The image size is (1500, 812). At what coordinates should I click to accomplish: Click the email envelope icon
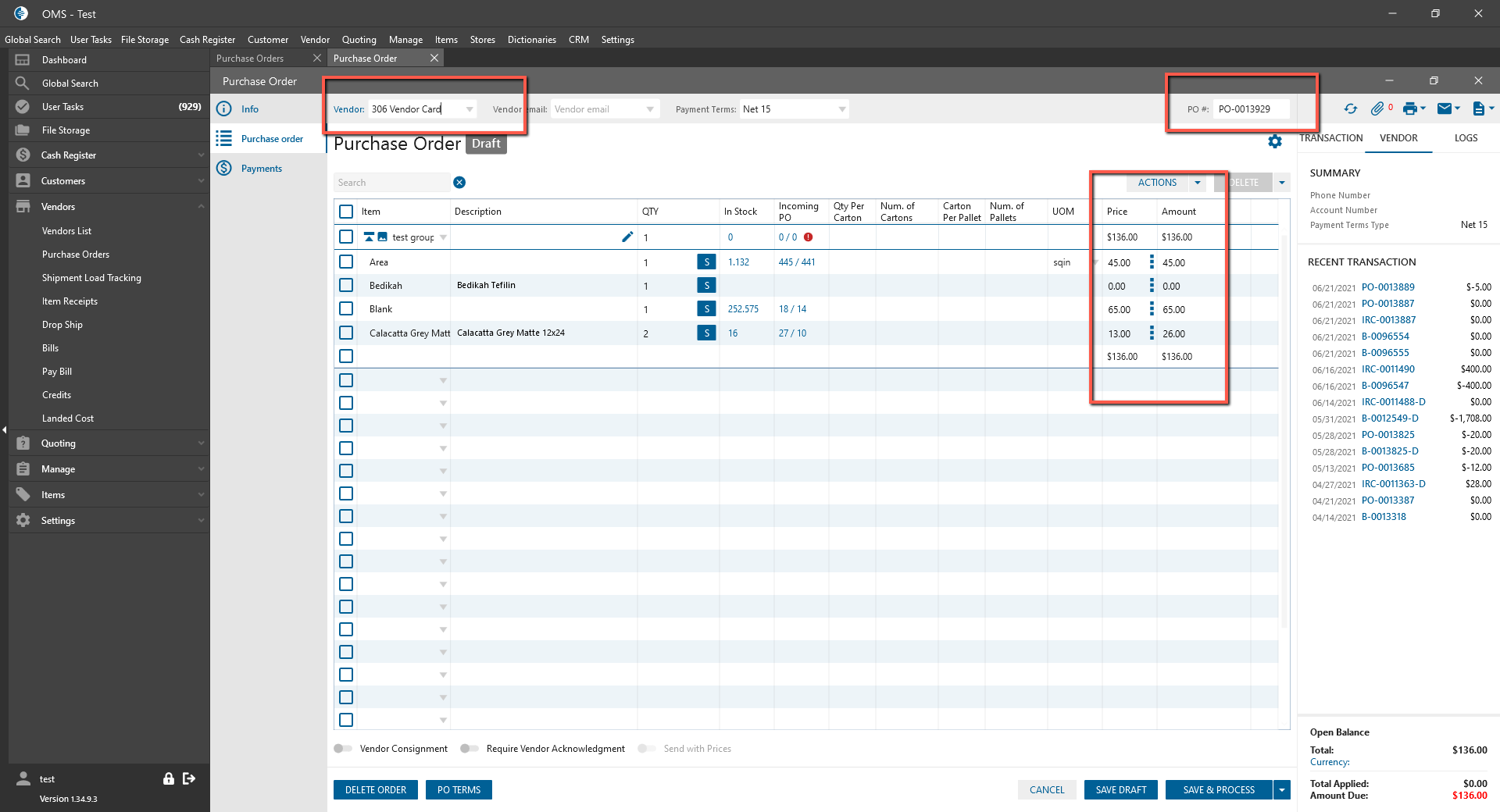(x=1445, y=109)
